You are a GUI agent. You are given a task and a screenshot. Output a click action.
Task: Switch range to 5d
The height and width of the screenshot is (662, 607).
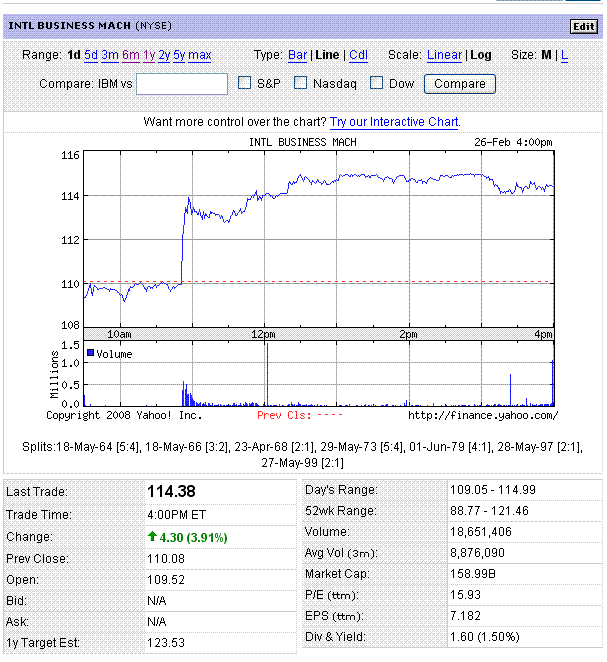(91, 55)
